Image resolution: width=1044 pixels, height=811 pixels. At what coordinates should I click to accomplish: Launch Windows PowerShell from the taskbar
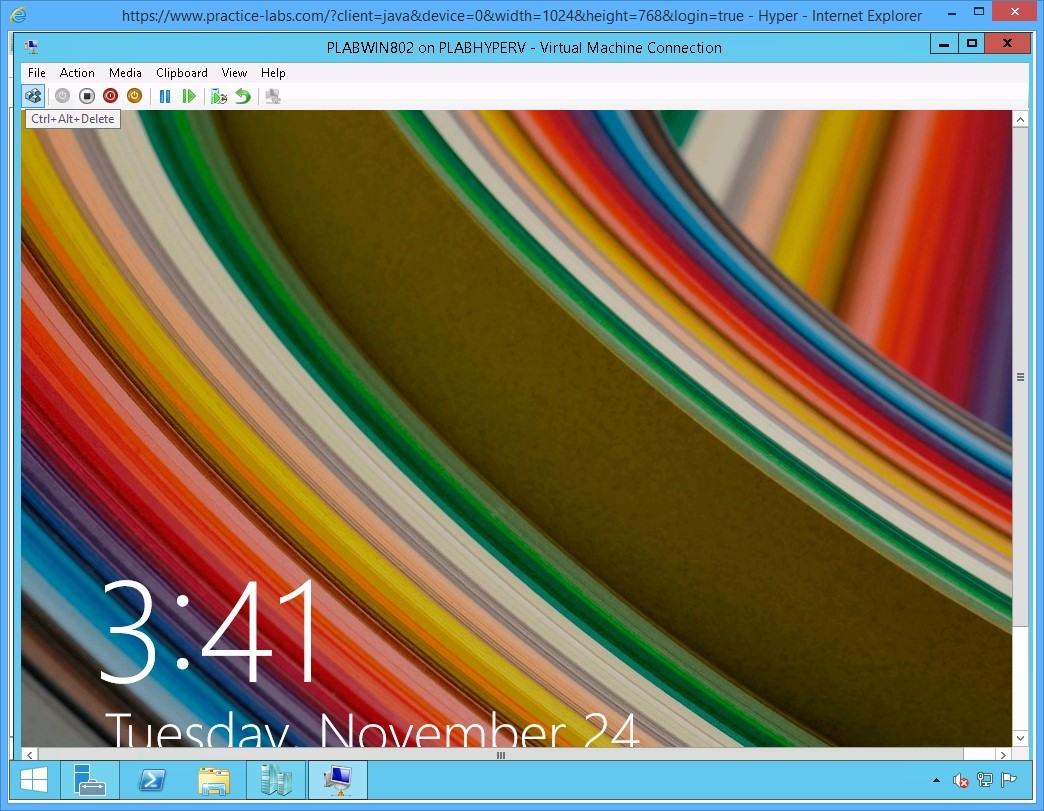pyautogui.click(x=152, y=780)
